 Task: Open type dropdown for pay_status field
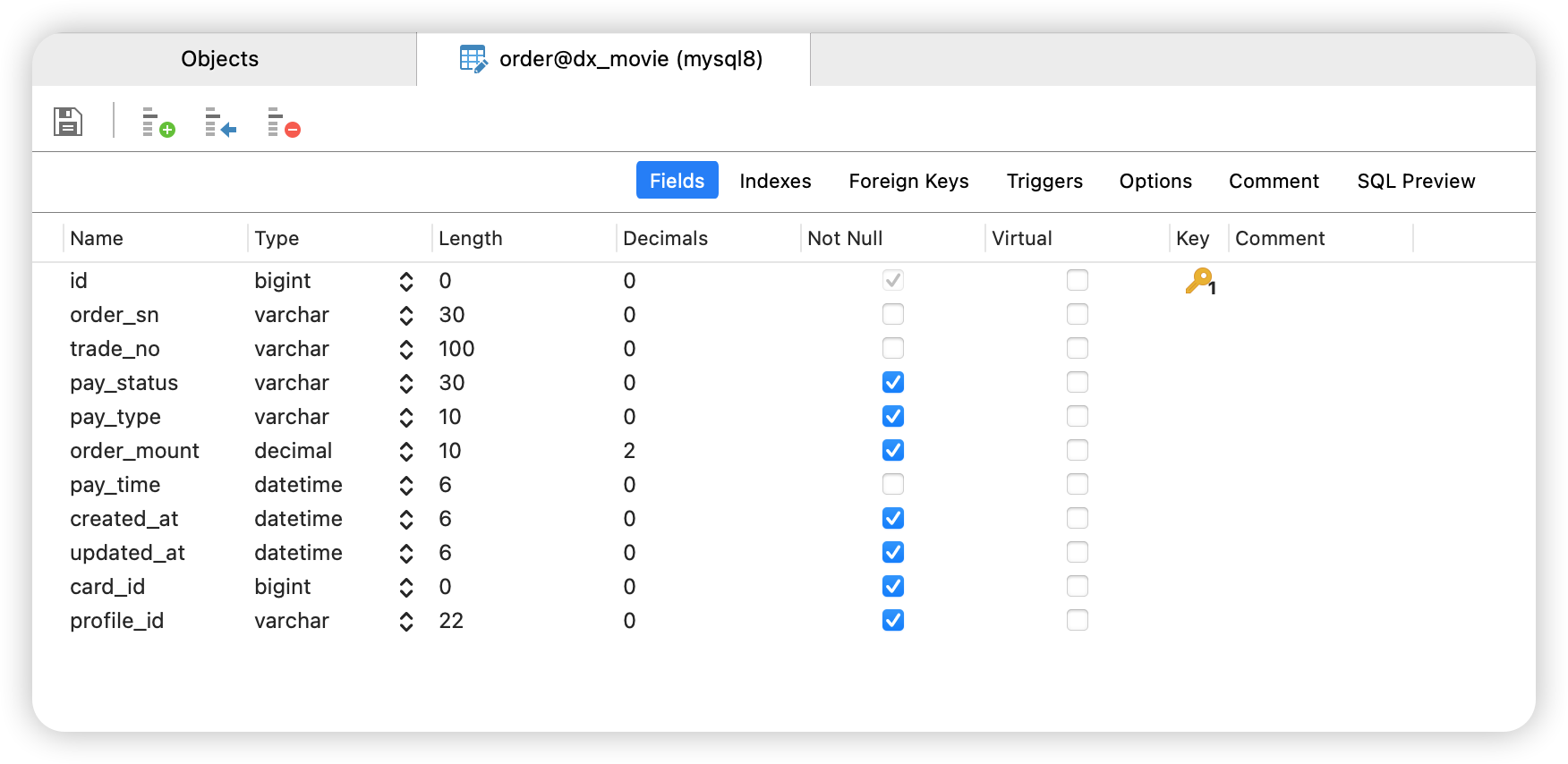click(x=406, y=384)
